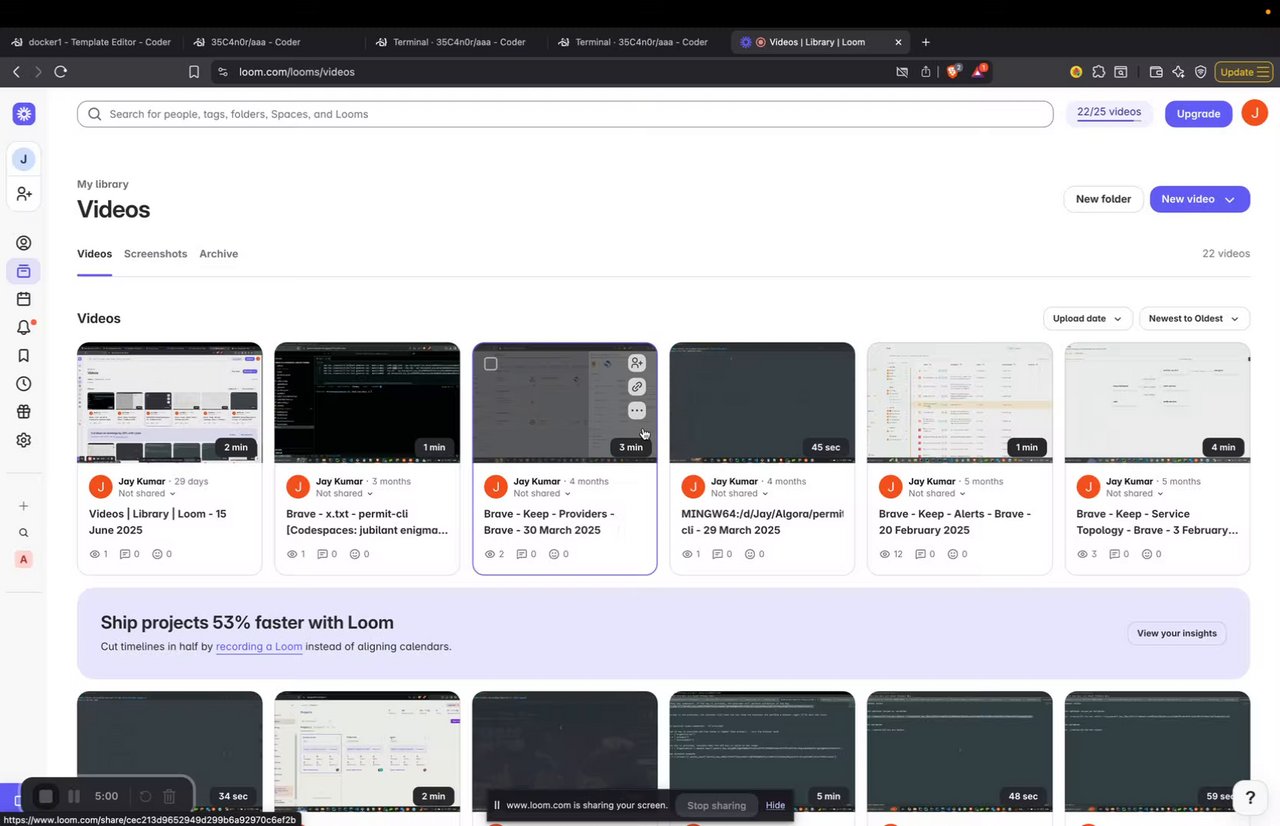Image resolution: width=1280 pixels, height=826 pixels.
Task: Switch to the Screenshots tab
Action: click(155, 254)
